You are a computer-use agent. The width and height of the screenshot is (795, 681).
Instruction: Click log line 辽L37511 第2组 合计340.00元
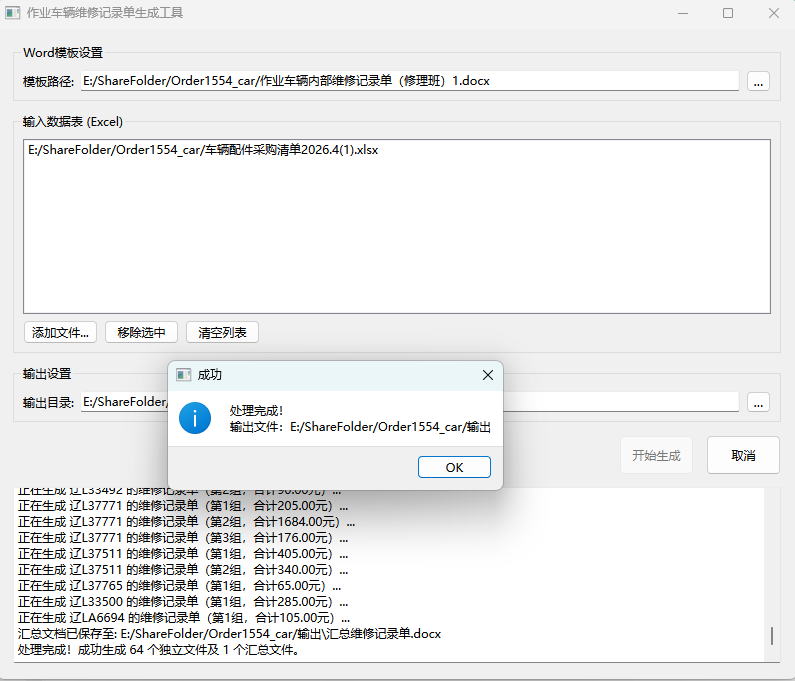point(183,570)
